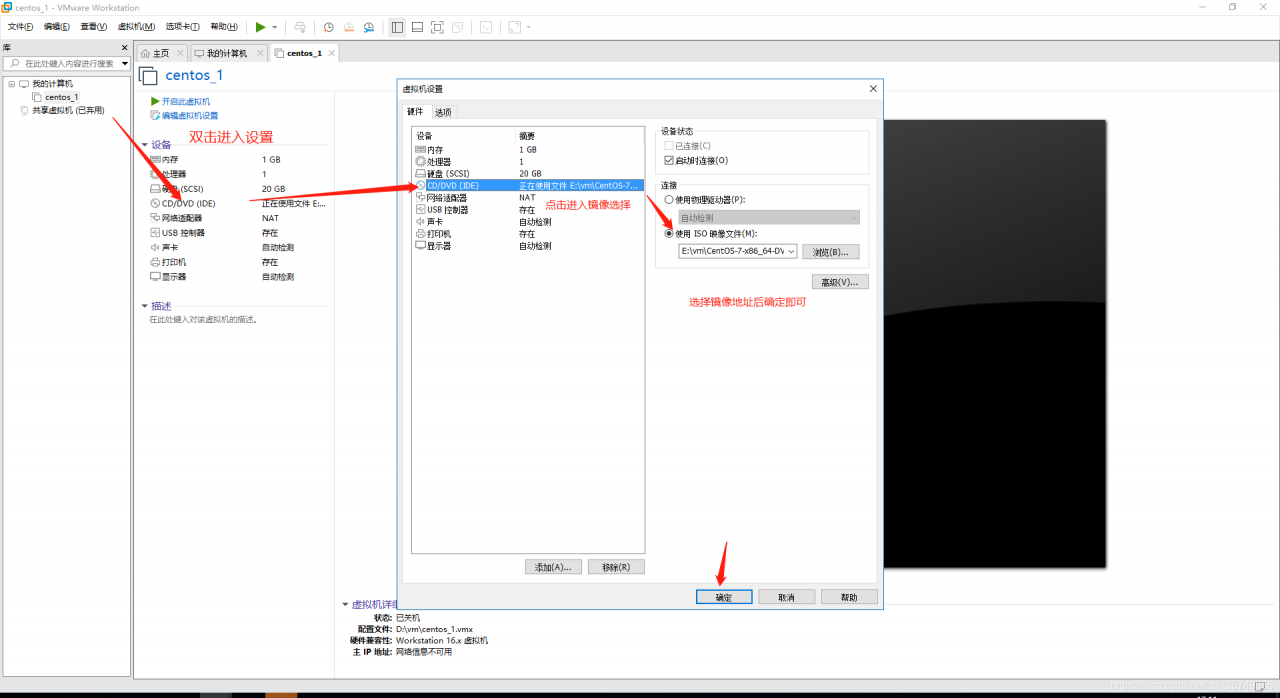Viewport: 1280px width, 698px height.
Task: Click the 网络适配器 icon in settings dialog list
Action: pyautogui.click(x=420, y=198)
